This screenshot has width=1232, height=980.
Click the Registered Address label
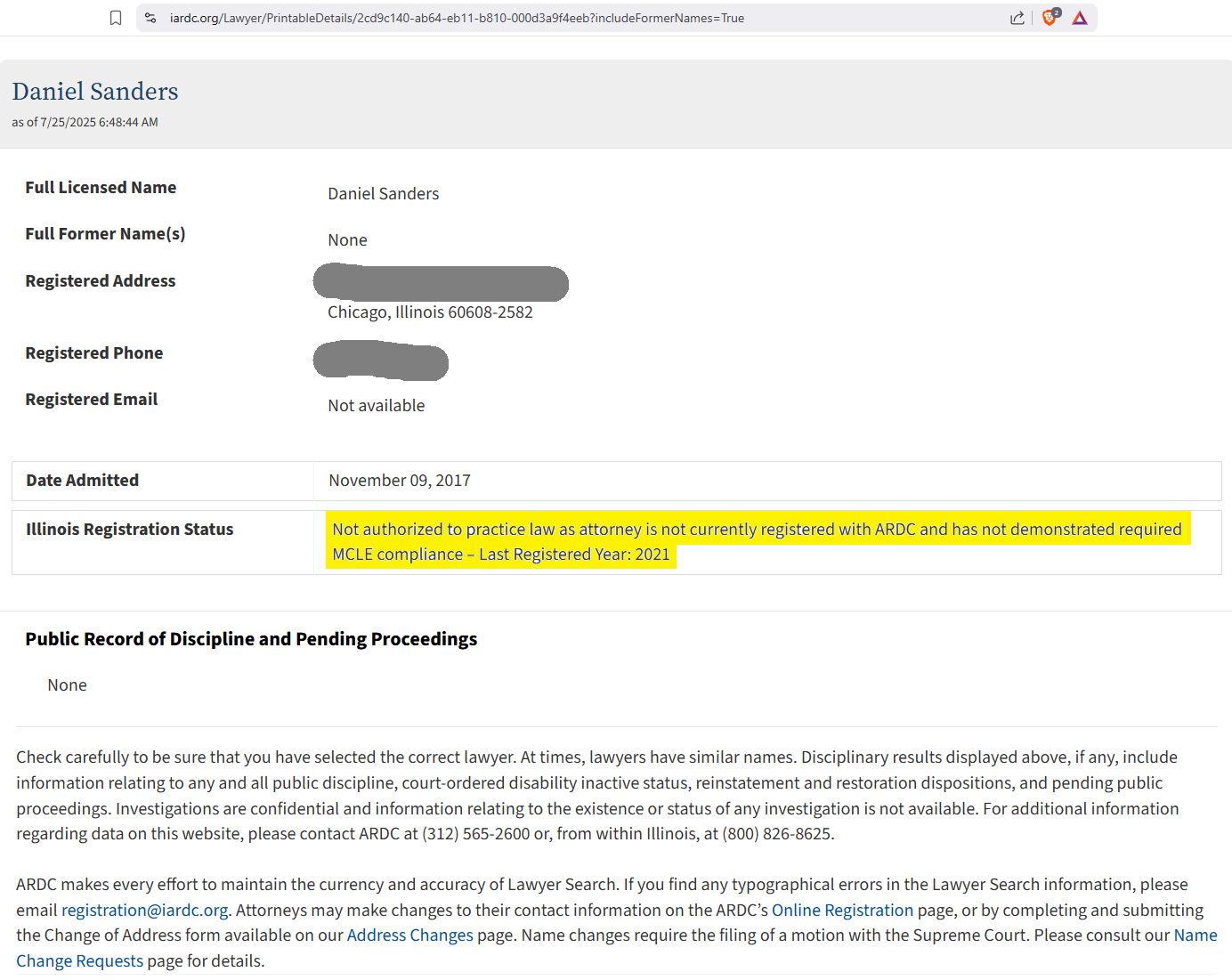coord(101,280)
